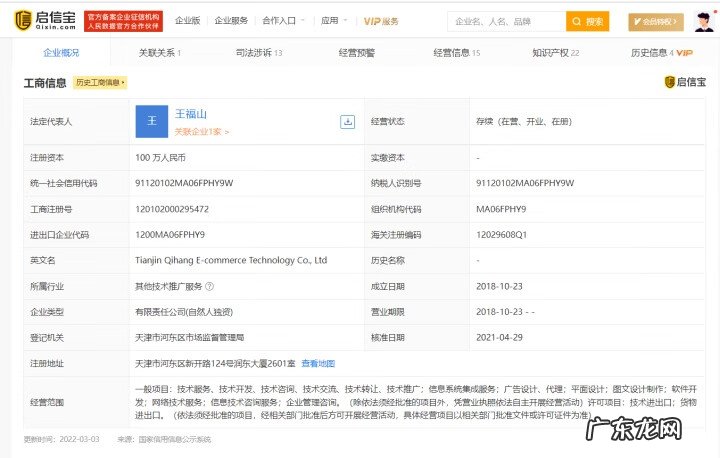Click the 经营范围 description text
Image resolution: width=720 pixels, height=458 pixels.
tap(416, 402)
